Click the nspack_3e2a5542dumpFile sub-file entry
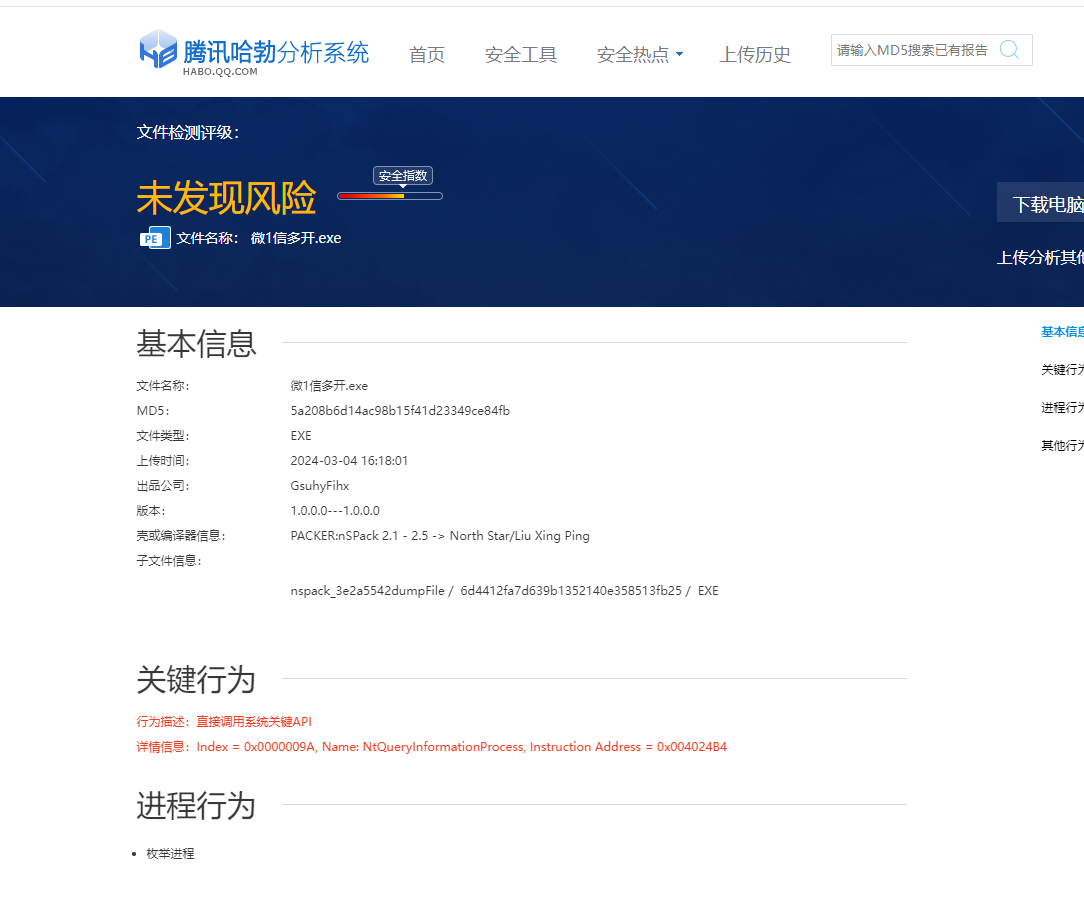This screenshot has height=901, width=1084. tap(505, 591)
